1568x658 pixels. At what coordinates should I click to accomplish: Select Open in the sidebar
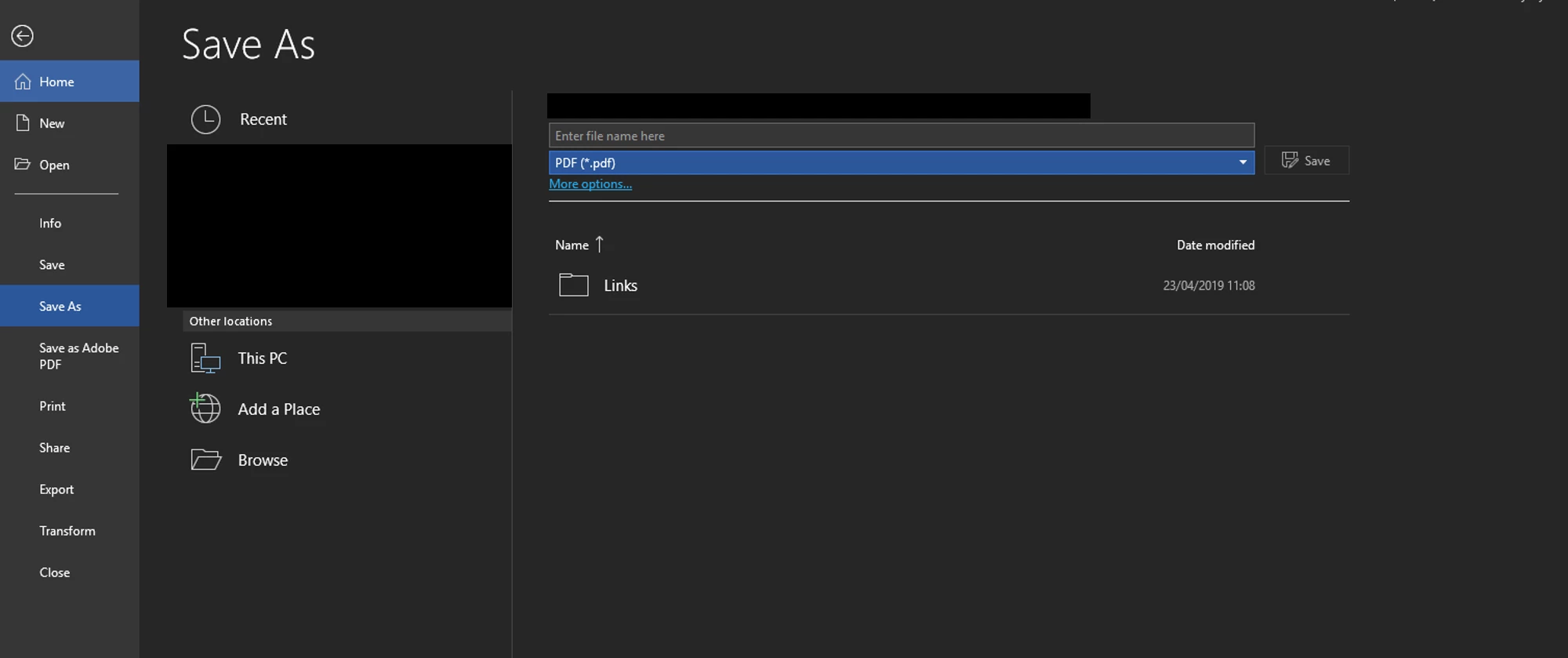70,165
